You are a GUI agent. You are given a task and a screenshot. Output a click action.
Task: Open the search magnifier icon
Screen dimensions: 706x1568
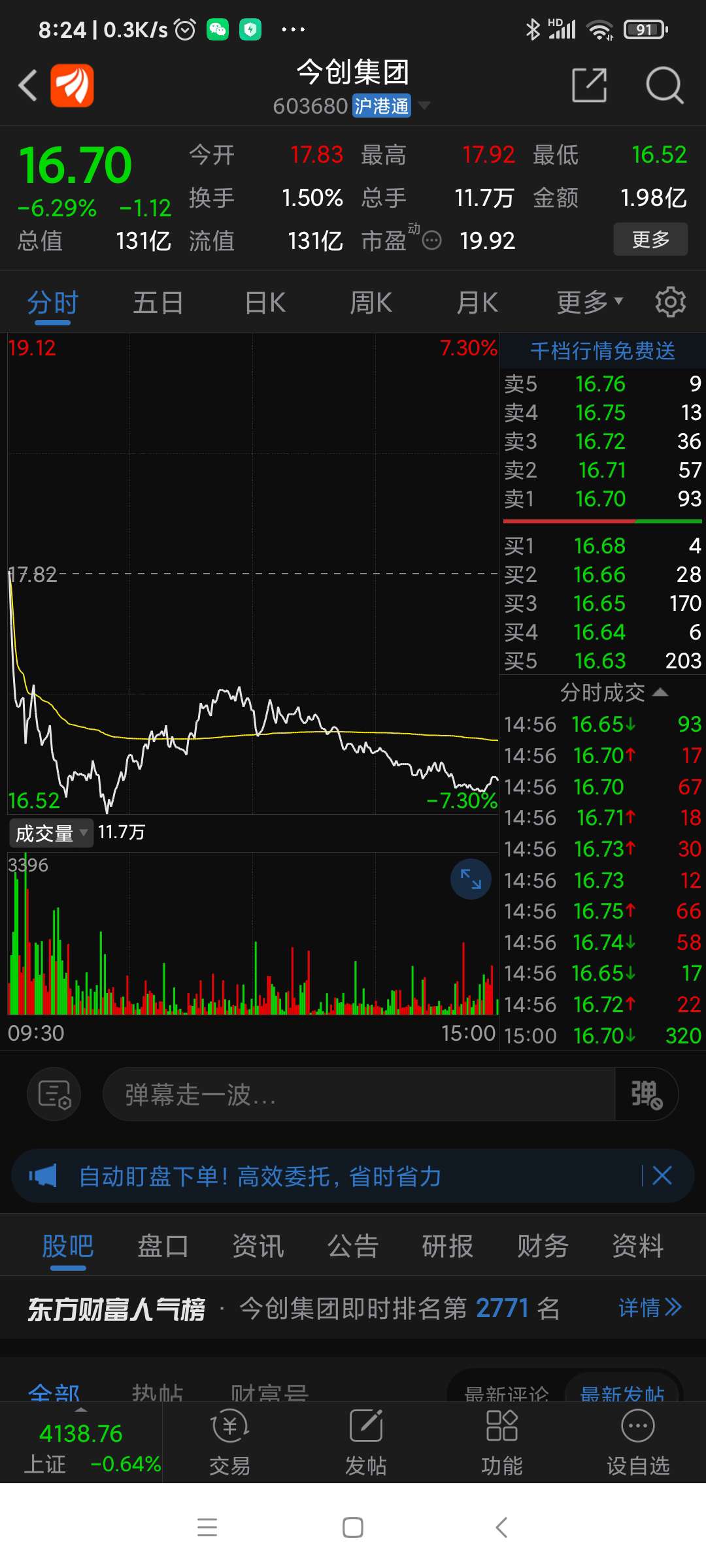point(664,85)
